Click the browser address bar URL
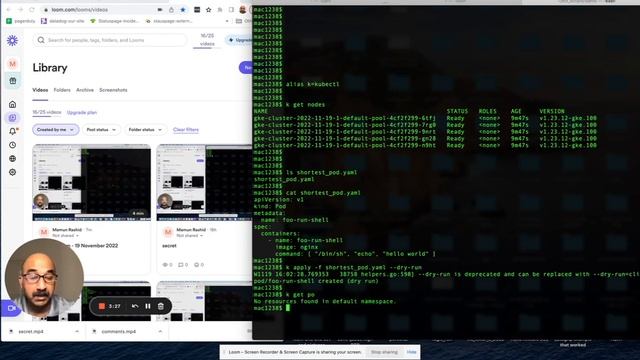640x360 pixels. (x=80, y=9)
